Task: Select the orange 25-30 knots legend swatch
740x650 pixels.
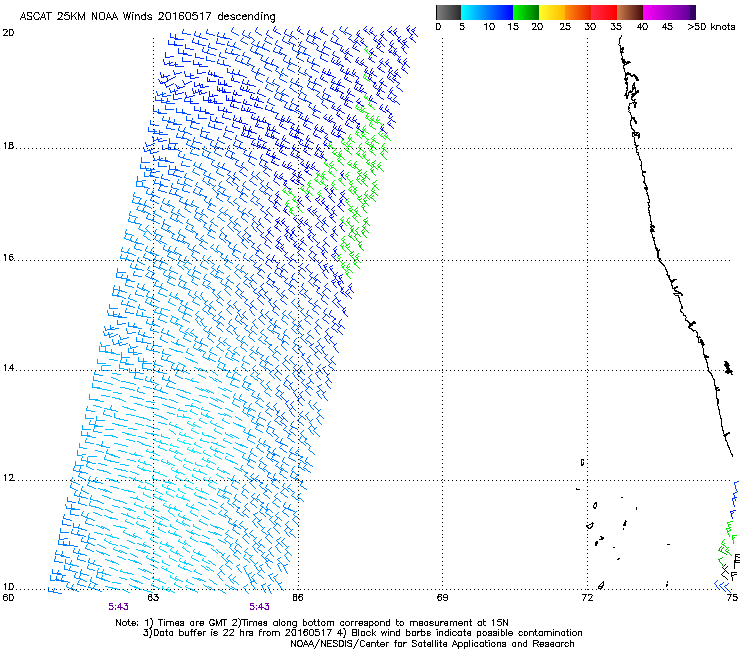Action: click(x=578, y=12)
